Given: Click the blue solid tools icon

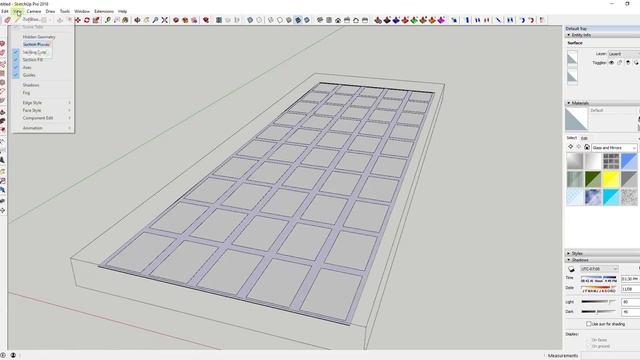Looking at the screenshot, I should [396, 20].
